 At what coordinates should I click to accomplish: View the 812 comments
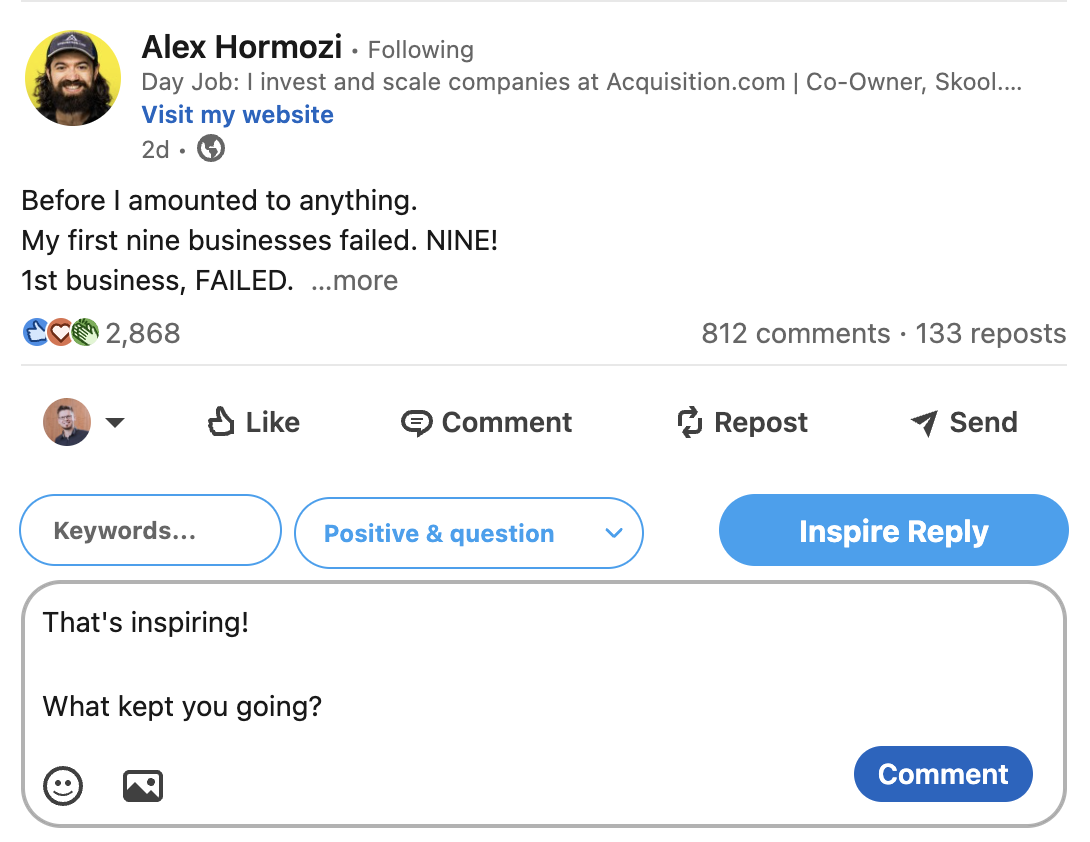click(x=796, y=333)
